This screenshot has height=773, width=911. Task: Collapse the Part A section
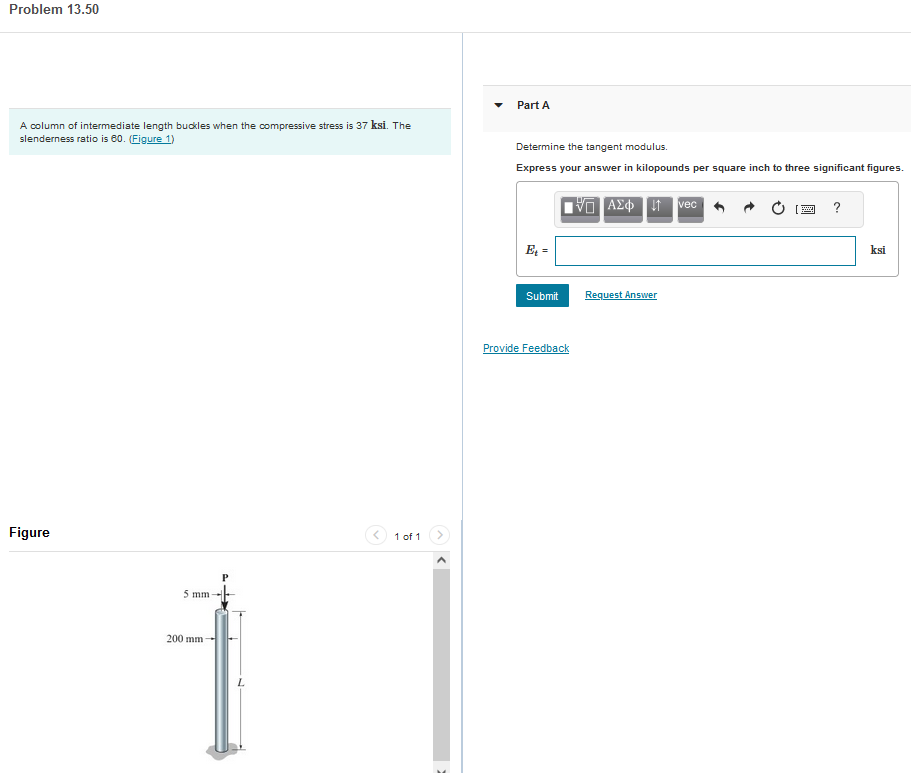pos(497,105)
